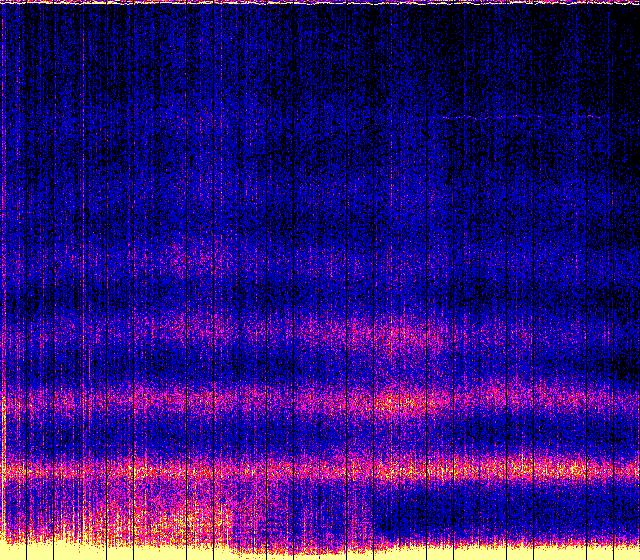This screenshot has width=640, height=560.
Task: Click the white line along the top edge
Action: click(x=320, y=2)
